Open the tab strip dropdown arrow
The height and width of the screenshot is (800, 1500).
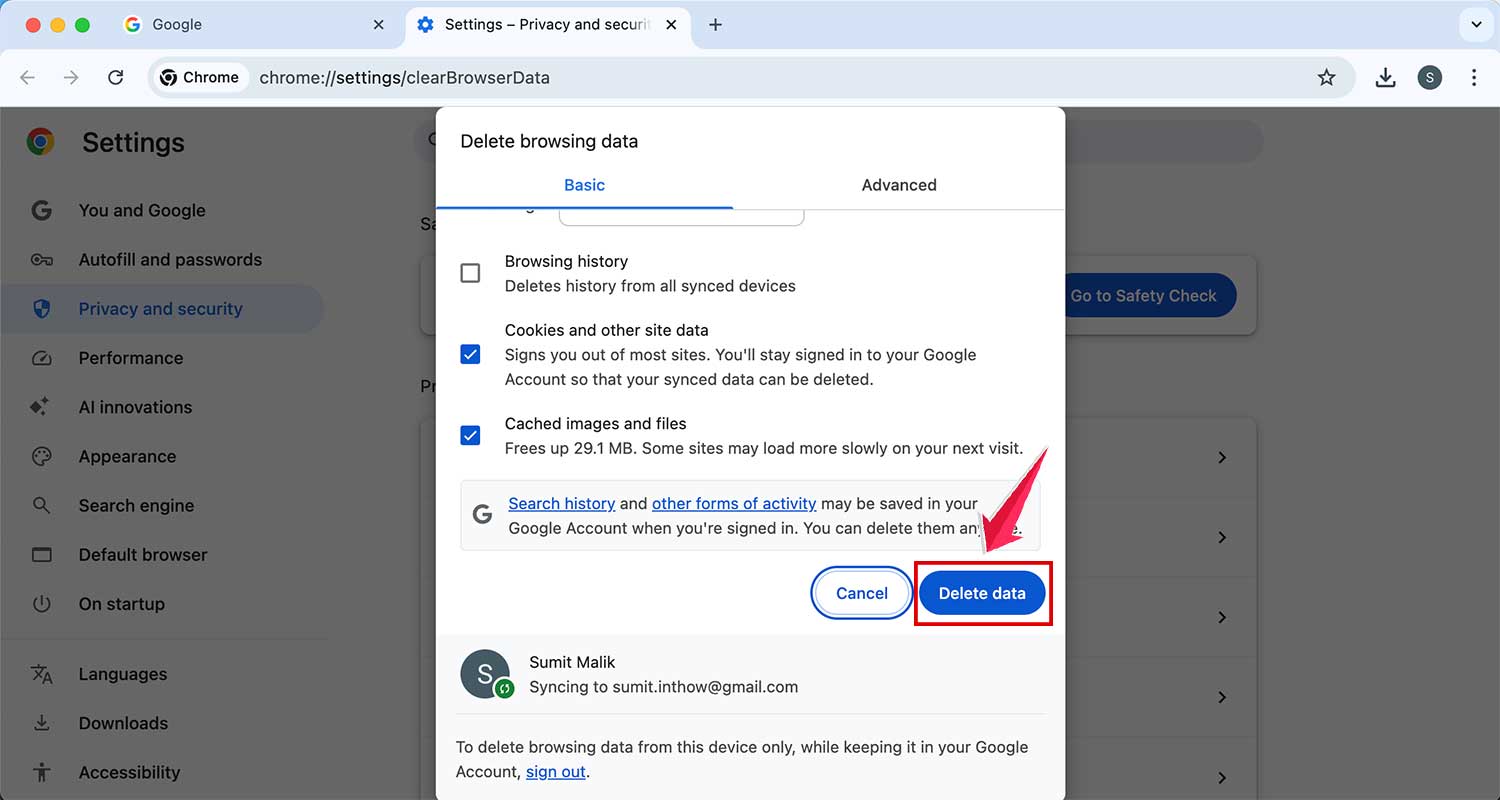click(x=1476, y=24)
